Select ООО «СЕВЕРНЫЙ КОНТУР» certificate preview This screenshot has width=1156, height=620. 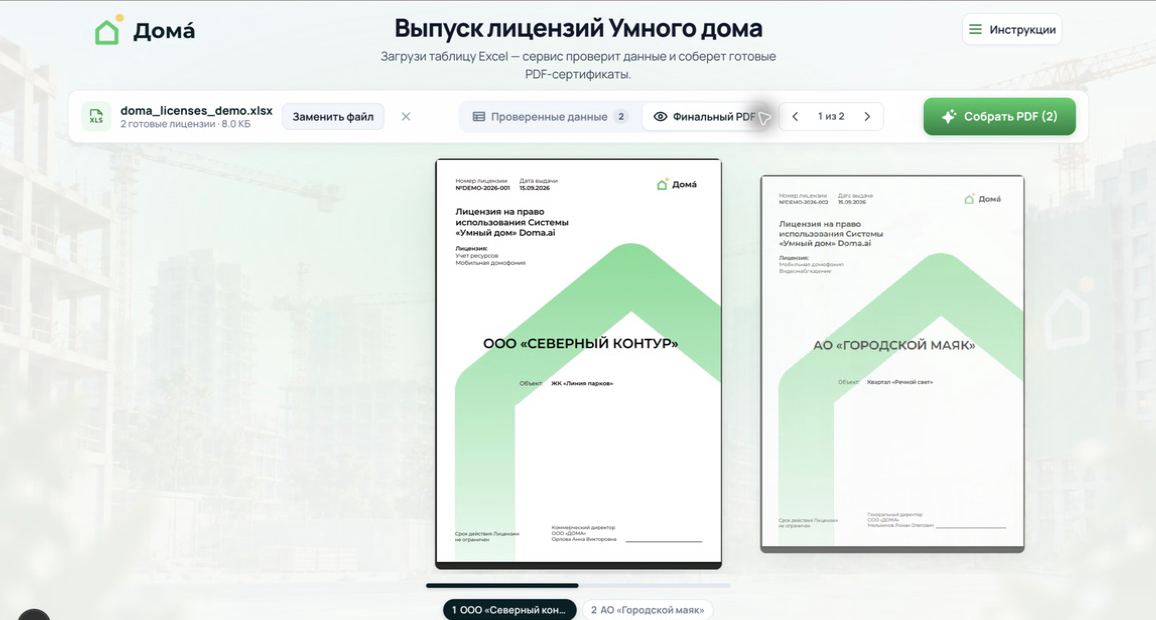[579, 363]
